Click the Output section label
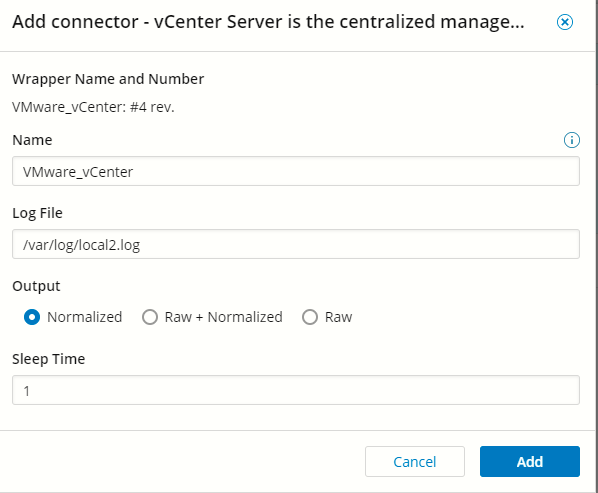The width and height of the screenshot is (598, 493). point(36,286)
